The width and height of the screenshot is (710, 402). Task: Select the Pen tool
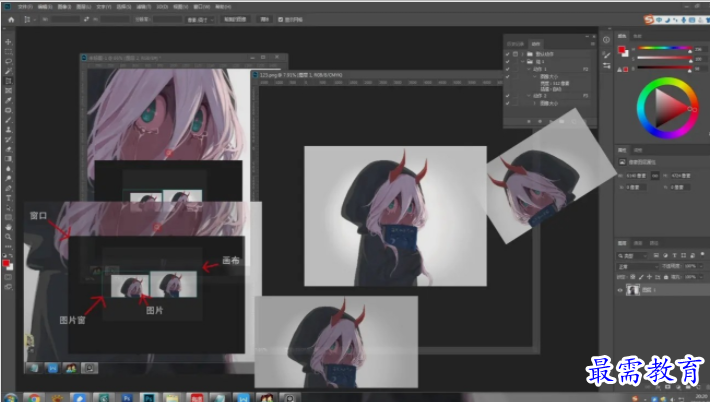[x=8, y=188]
